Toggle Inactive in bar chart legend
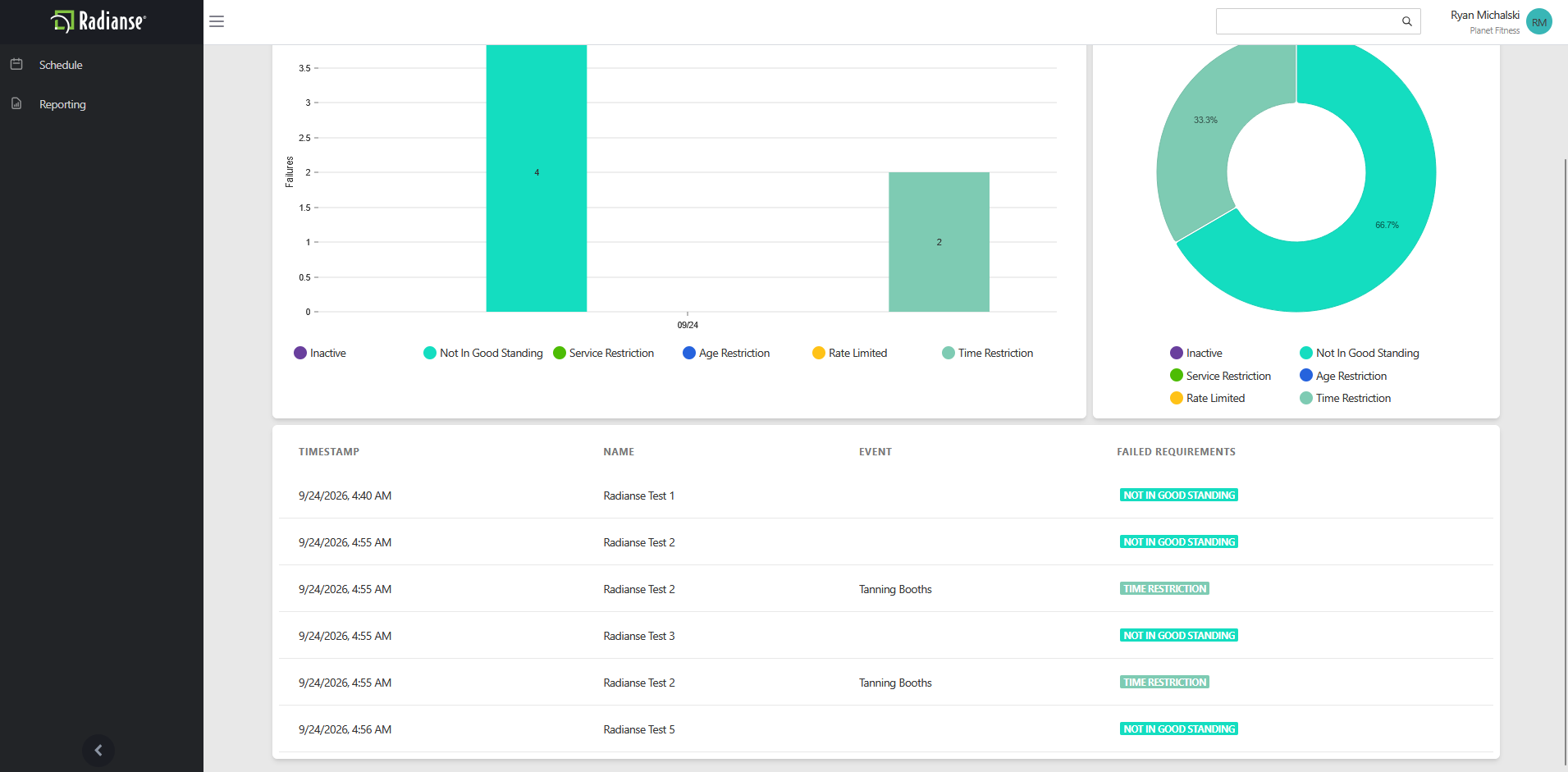1568x772 pixels. point(320,353)
